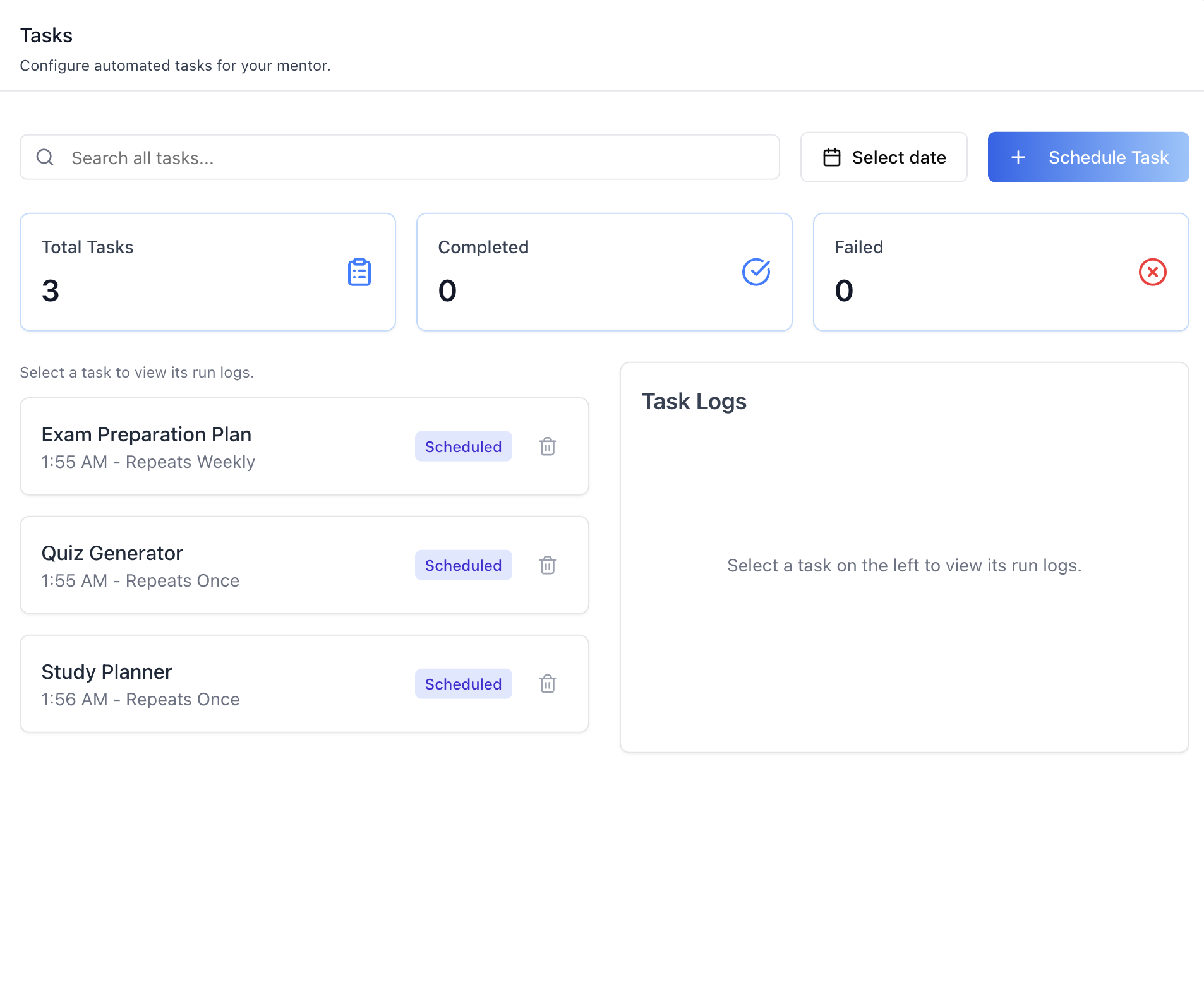Screen dimensions: 1204x1004
Task: Click '1:55 AM - Repeats Once' under Quiz Generator
Action: tap(141, 581)
